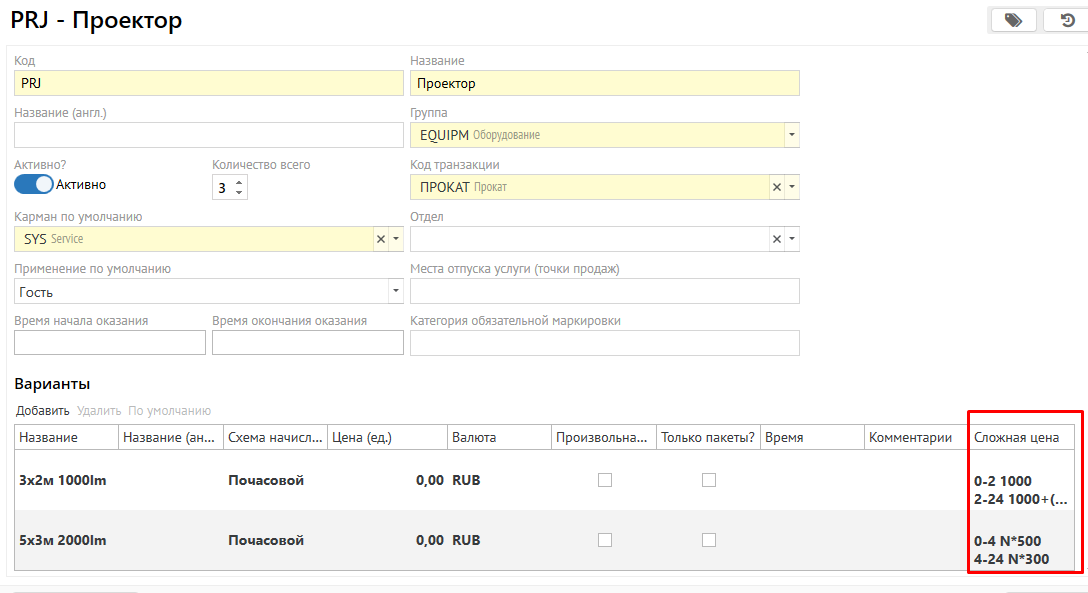
Task: Open the history icon button
Action: (x=1067, y=20)
